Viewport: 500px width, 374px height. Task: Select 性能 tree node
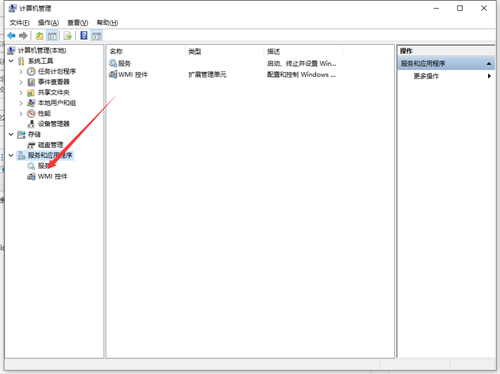click(x=44, y=113)
